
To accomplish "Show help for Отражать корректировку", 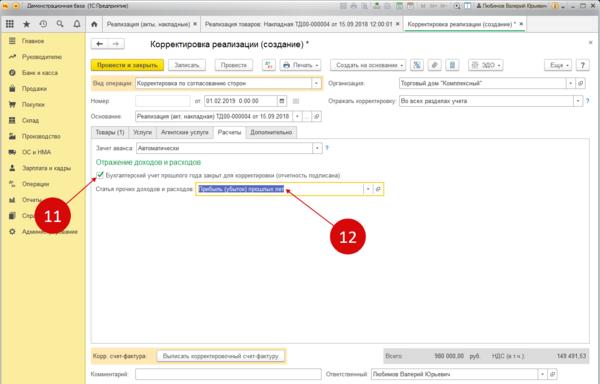I will tap(587, 101).
